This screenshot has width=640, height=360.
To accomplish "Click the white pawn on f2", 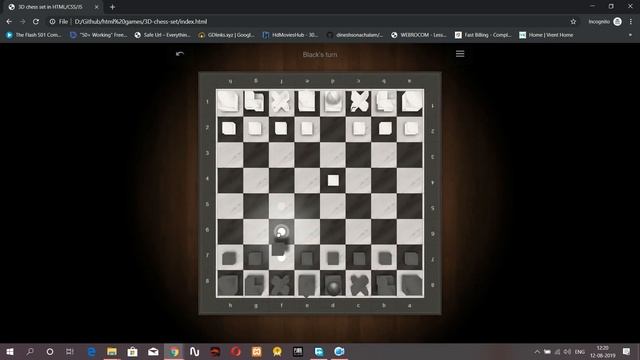I will (281, 128).
